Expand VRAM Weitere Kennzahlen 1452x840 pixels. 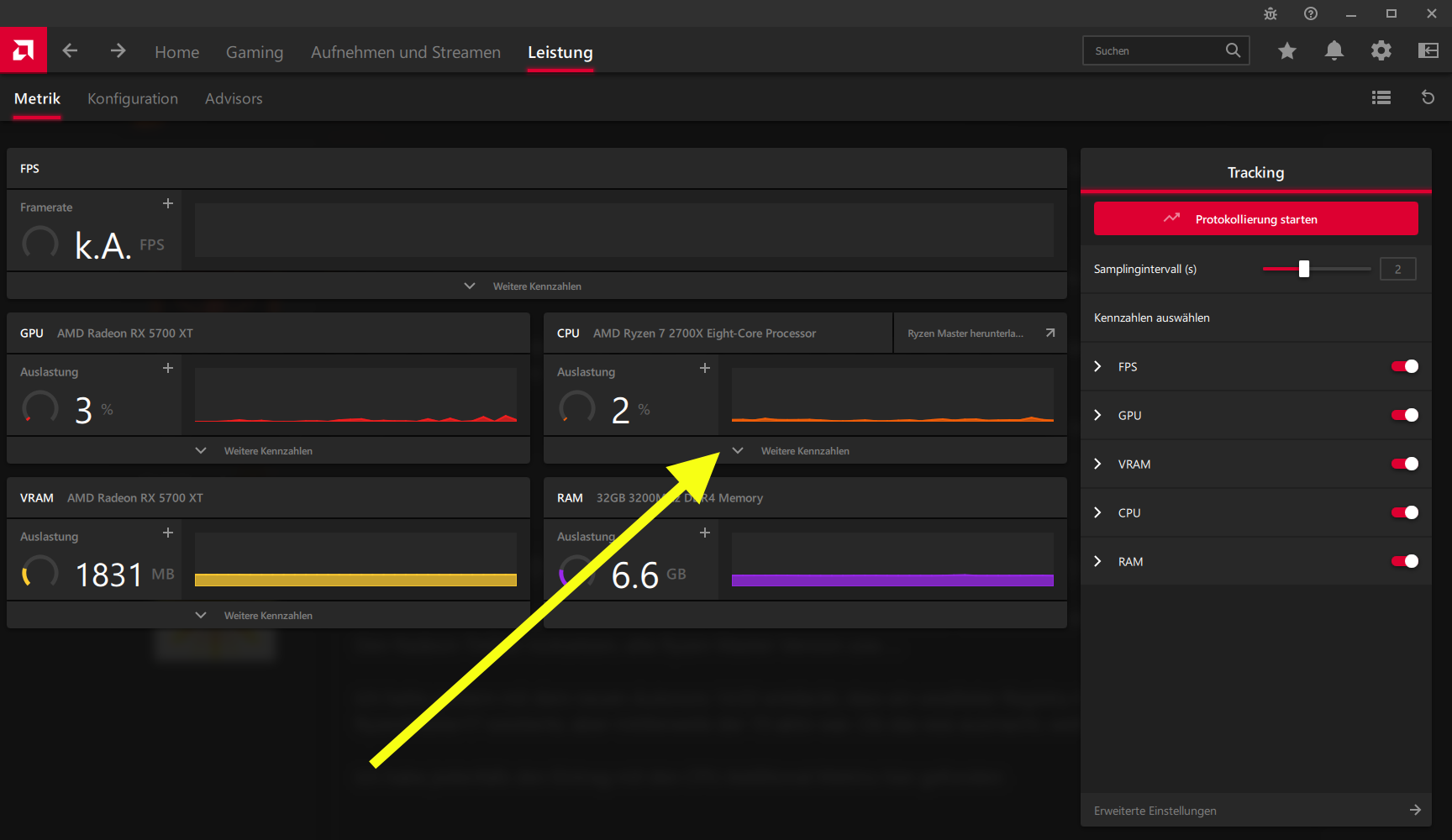click(268, 615)
